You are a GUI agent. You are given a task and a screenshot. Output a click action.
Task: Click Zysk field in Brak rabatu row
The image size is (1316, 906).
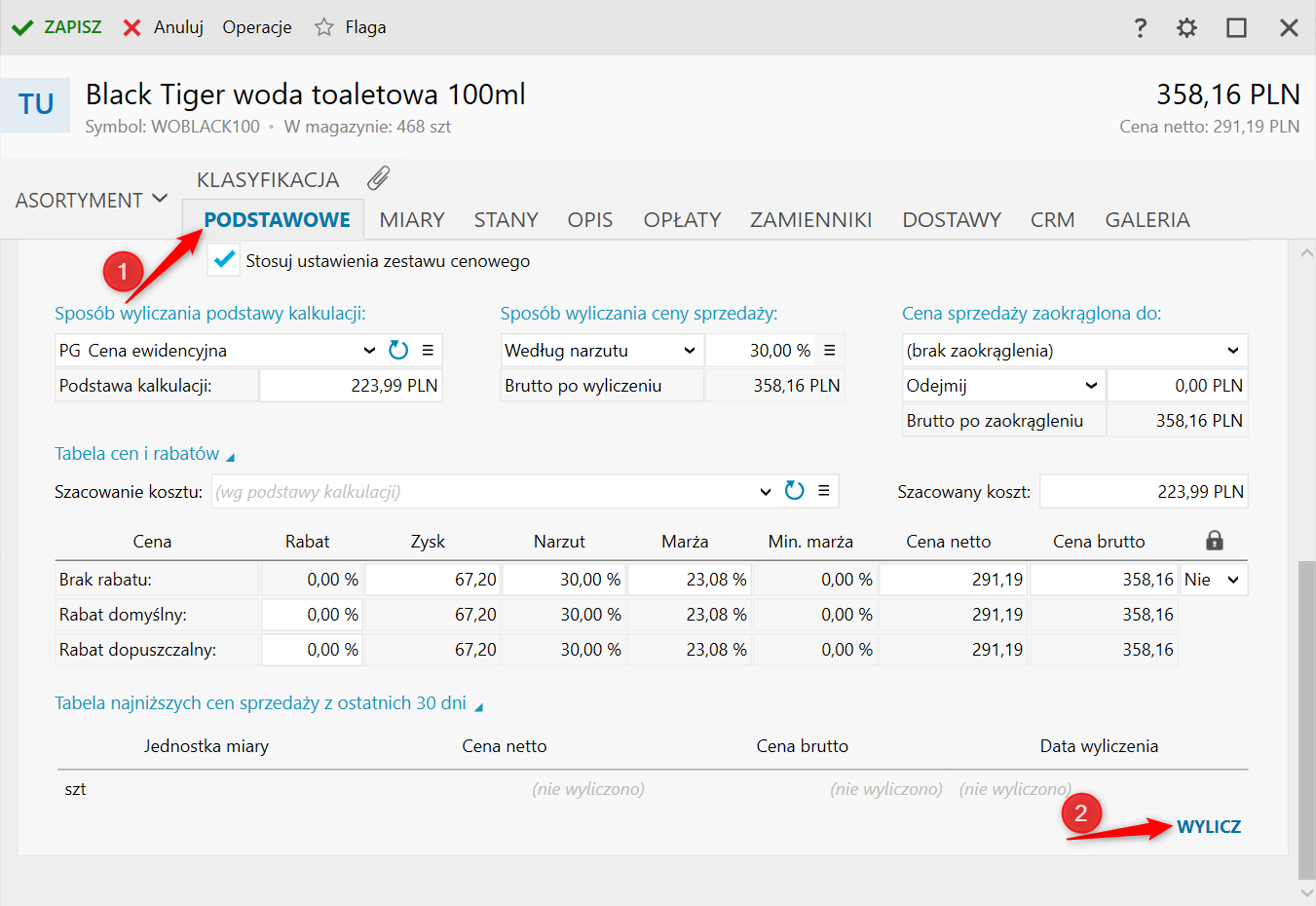click(x=432, y=580)
